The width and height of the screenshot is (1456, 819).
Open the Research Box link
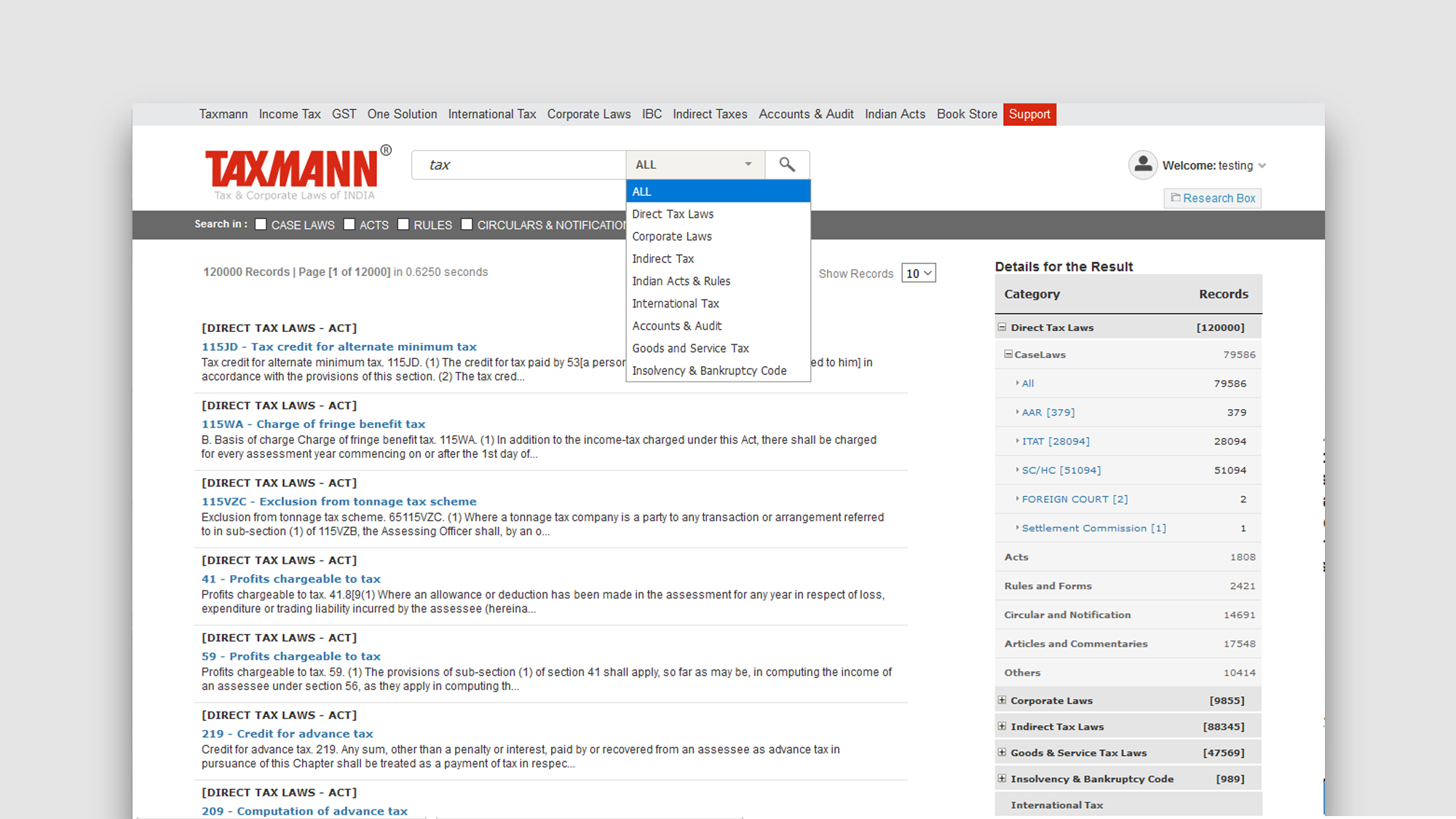click(x=1212, y=198)
